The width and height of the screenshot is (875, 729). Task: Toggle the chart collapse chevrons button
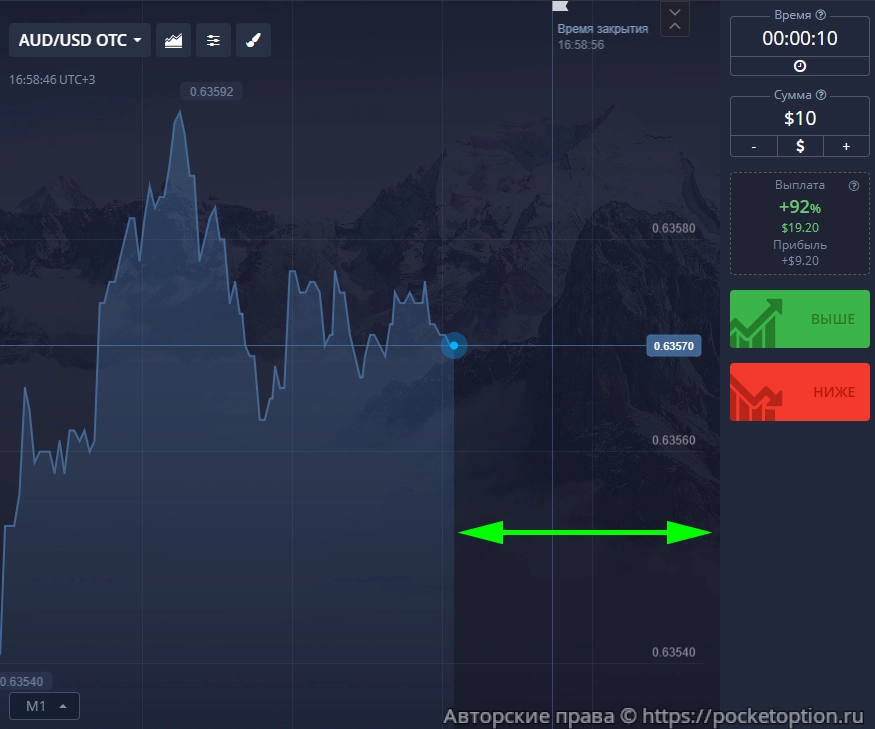tap(676, 19)
